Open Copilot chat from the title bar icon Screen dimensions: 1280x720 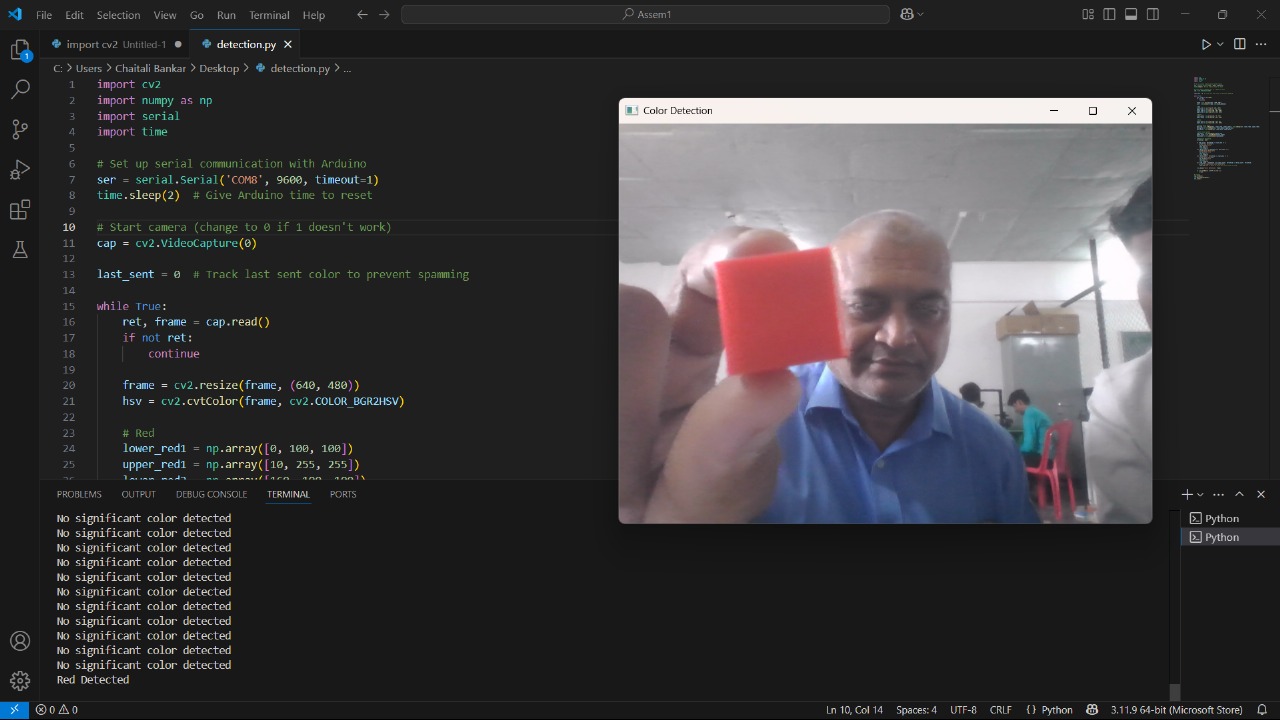(x=907, y=14)
